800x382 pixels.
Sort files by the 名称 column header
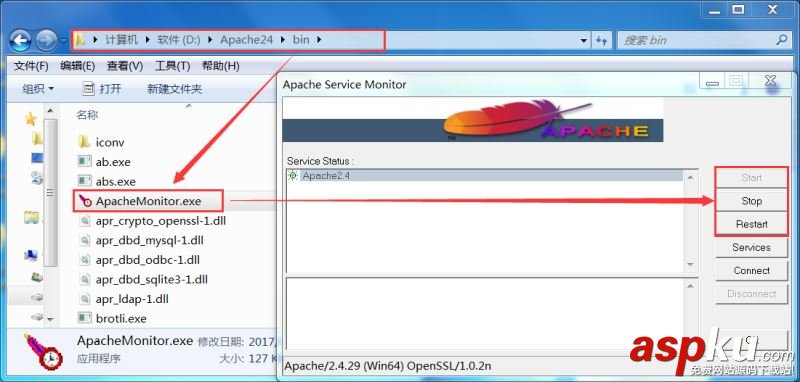coord(87,115)
